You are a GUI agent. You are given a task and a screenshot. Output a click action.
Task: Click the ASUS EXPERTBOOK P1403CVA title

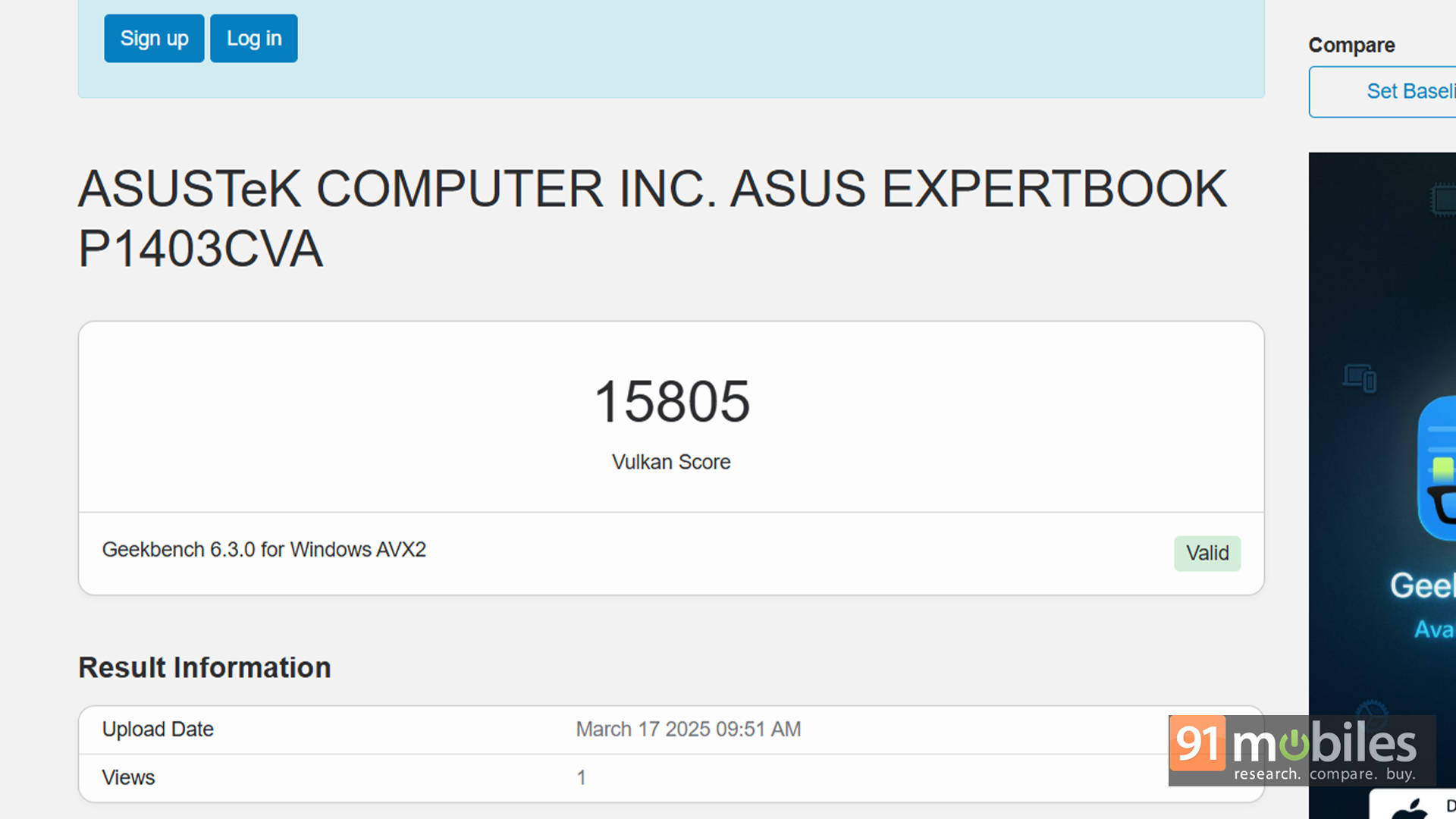pyautogui.click(x=652, y=218)
